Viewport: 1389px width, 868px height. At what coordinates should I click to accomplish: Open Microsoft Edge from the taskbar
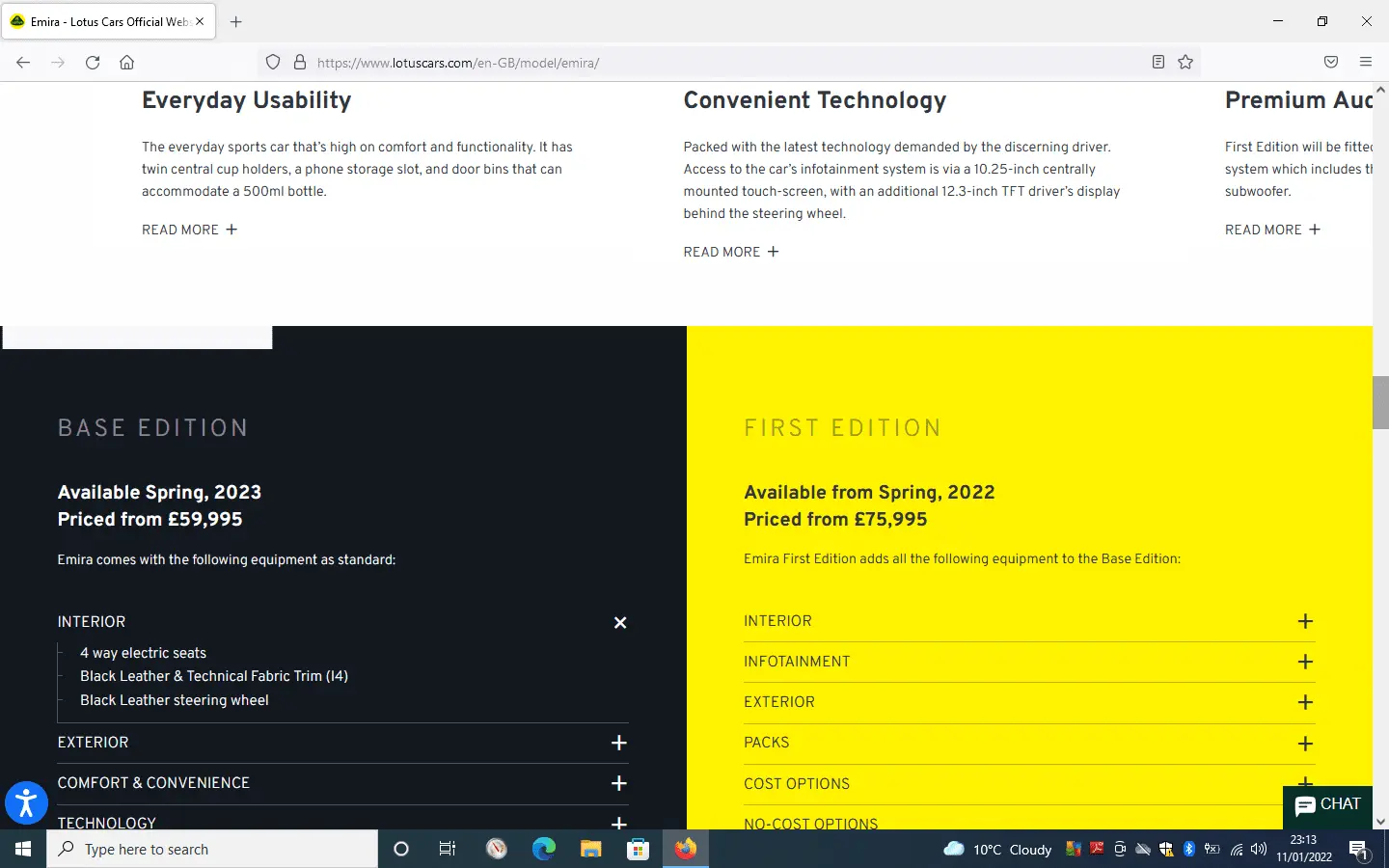pos(544,849)
